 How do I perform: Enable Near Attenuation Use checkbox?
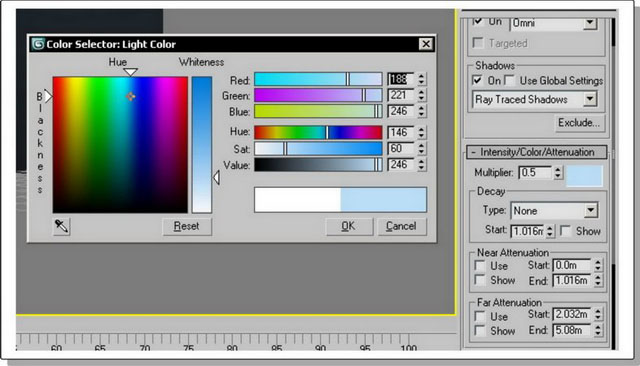tap(480, 266)
